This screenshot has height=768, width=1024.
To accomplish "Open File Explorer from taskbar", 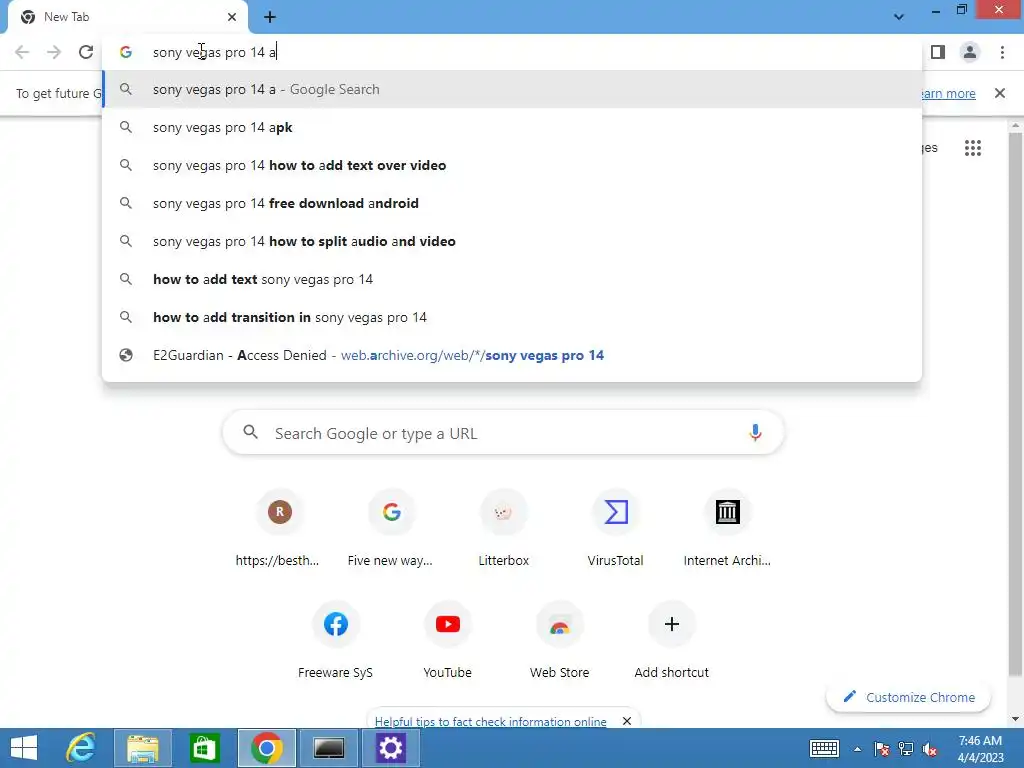I will (x=142, y=748).
